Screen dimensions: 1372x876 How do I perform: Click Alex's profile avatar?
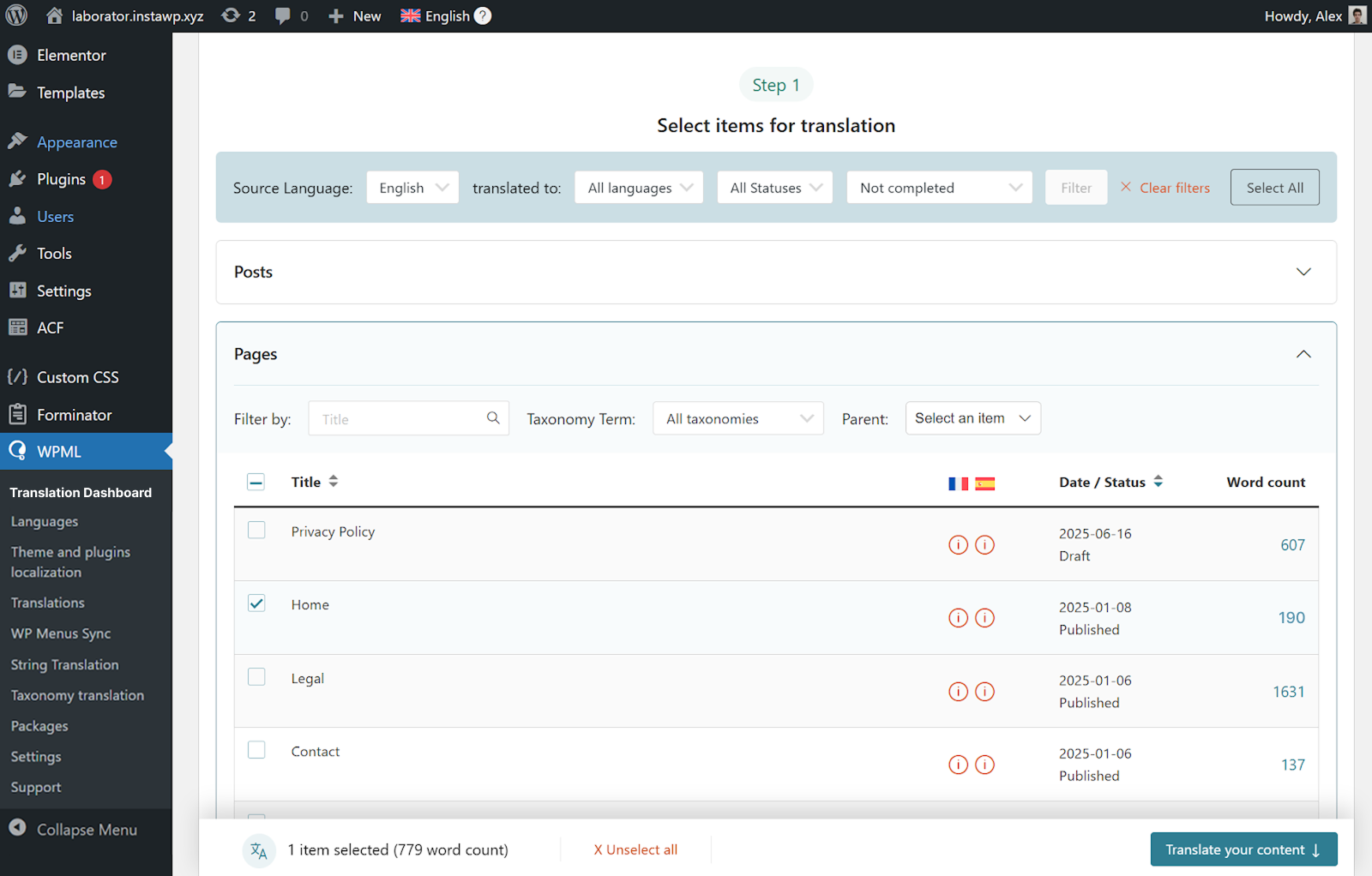tap(1357, 15)
